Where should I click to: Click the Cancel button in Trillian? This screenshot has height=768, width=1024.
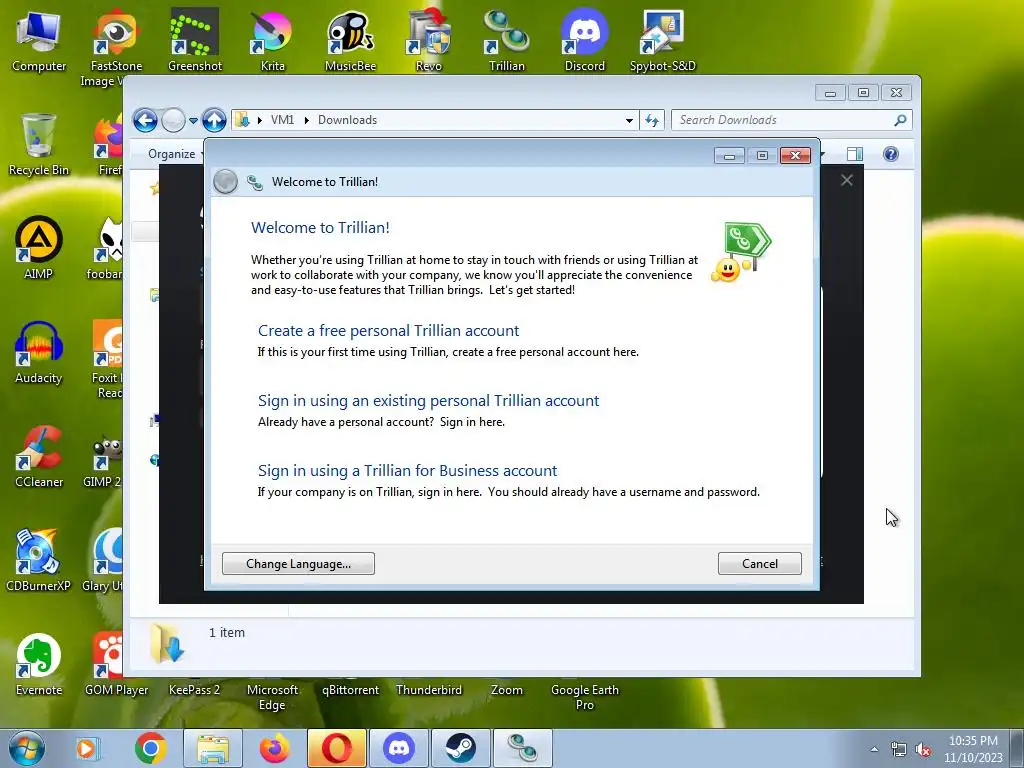click(x=760, y=564)
